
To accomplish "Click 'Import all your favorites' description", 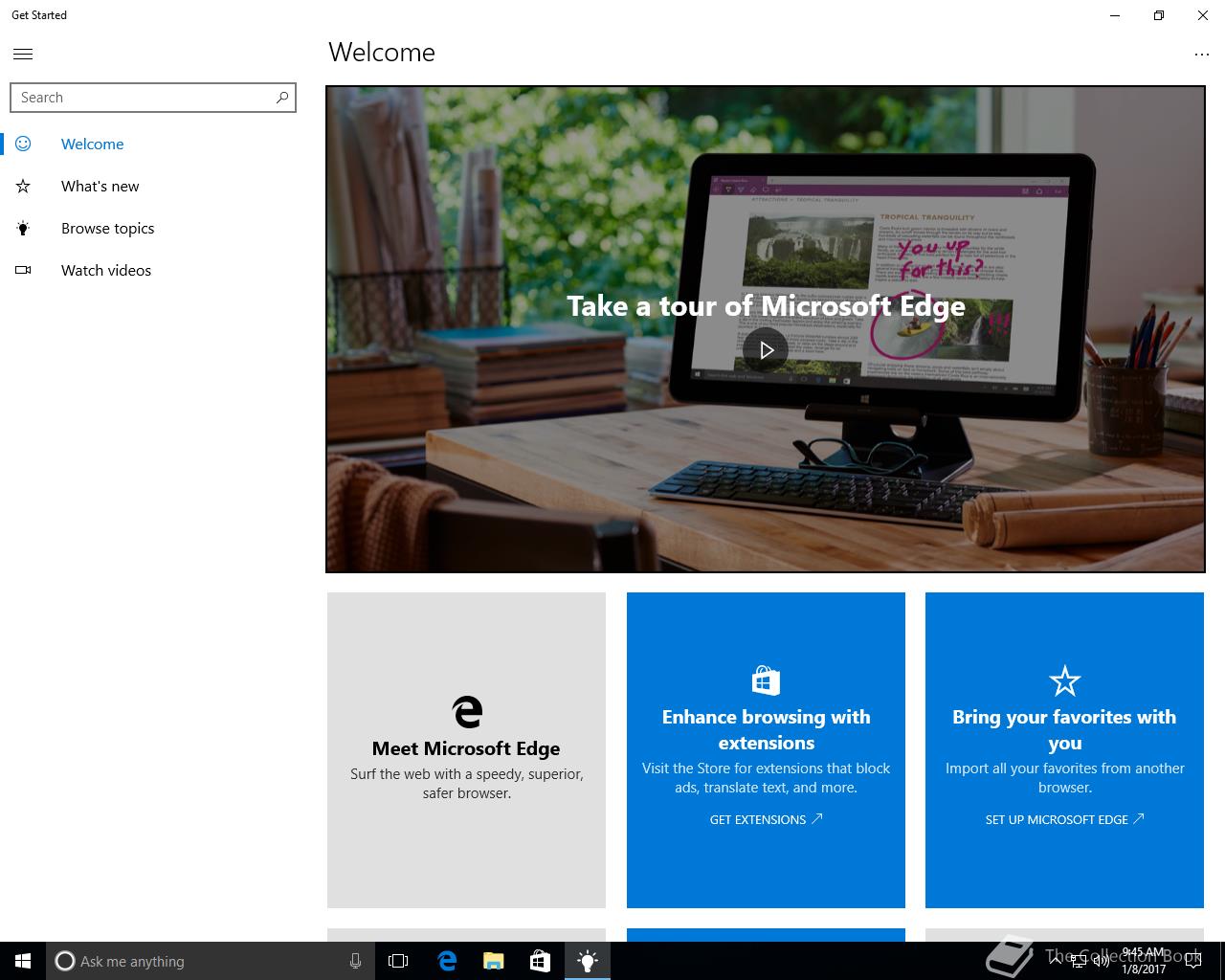I will coord(1064,777).
